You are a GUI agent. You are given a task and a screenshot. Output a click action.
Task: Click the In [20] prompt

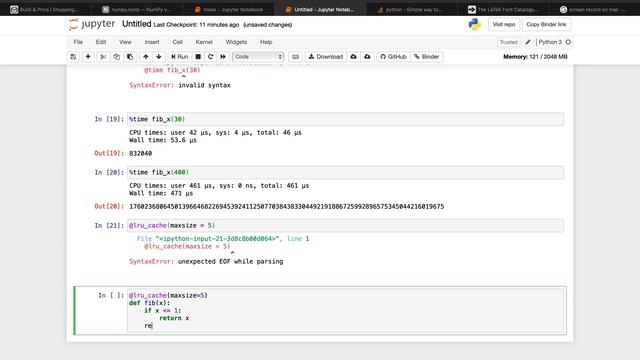click(109, 172)
